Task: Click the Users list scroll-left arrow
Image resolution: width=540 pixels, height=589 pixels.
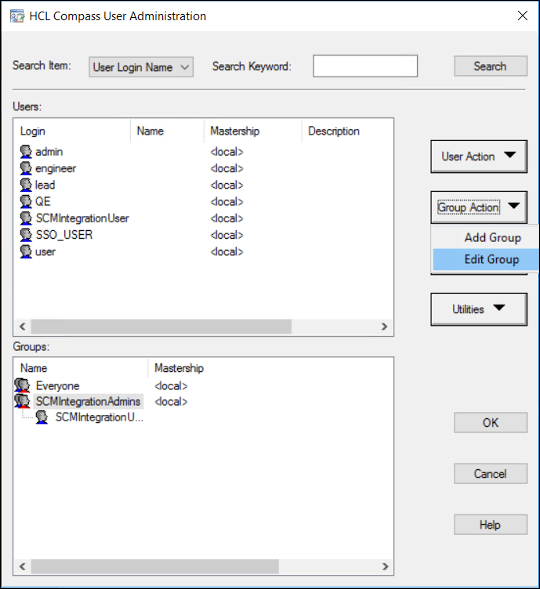Action: point(23,326)
